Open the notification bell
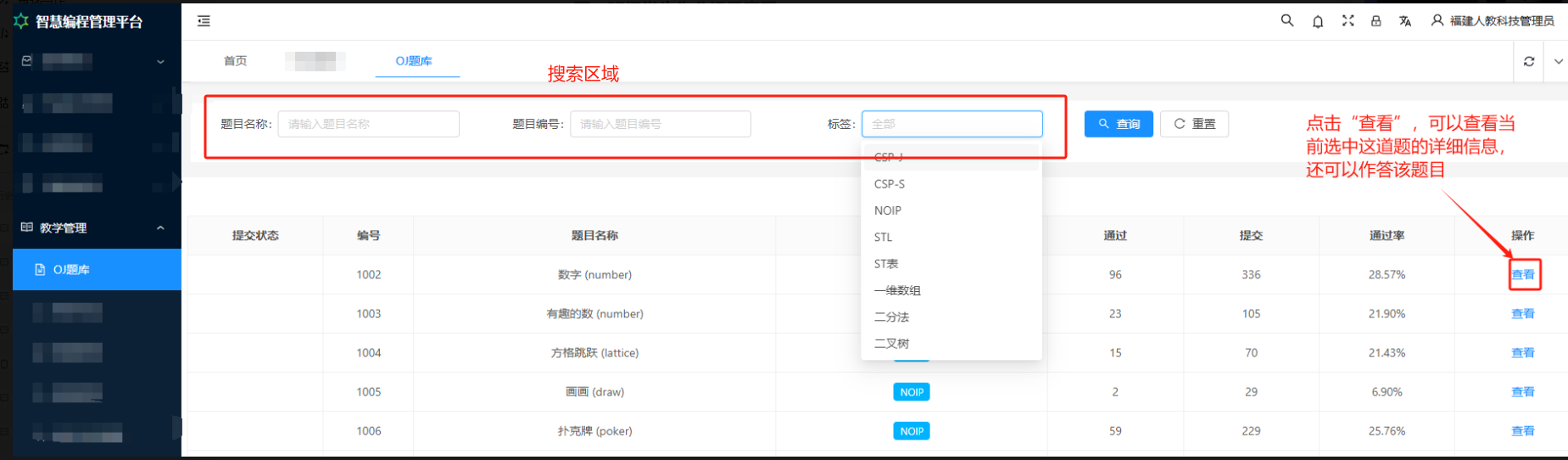Image resolution: width=1568 pixels, height=460 pixels. pos(1317,21)
